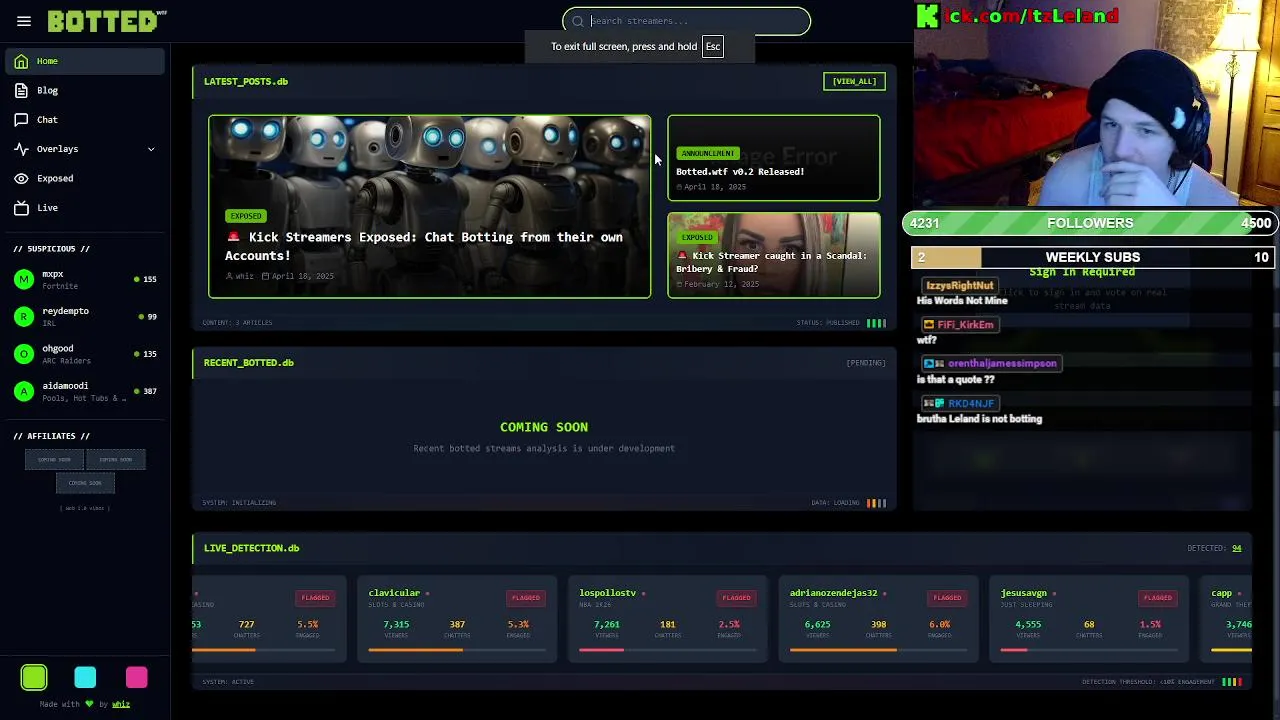1280x720 pixels.
Task: Click IzzysRightNut chat username
Action: pyautogui.click(x=958, y=286)
